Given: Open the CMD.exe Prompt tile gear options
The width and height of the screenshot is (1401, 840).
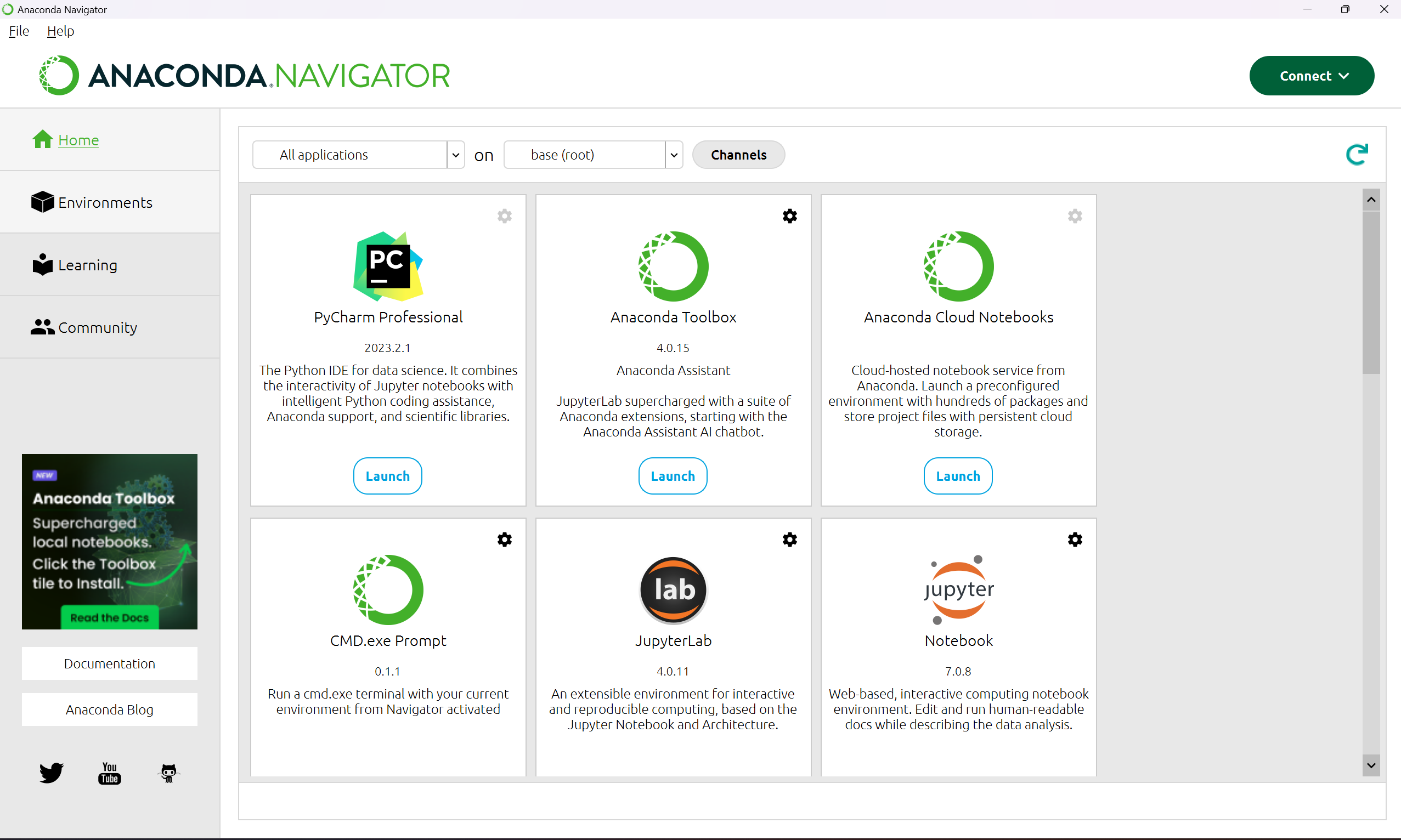Looking at the screenshot, I should (x=504, y=540).
